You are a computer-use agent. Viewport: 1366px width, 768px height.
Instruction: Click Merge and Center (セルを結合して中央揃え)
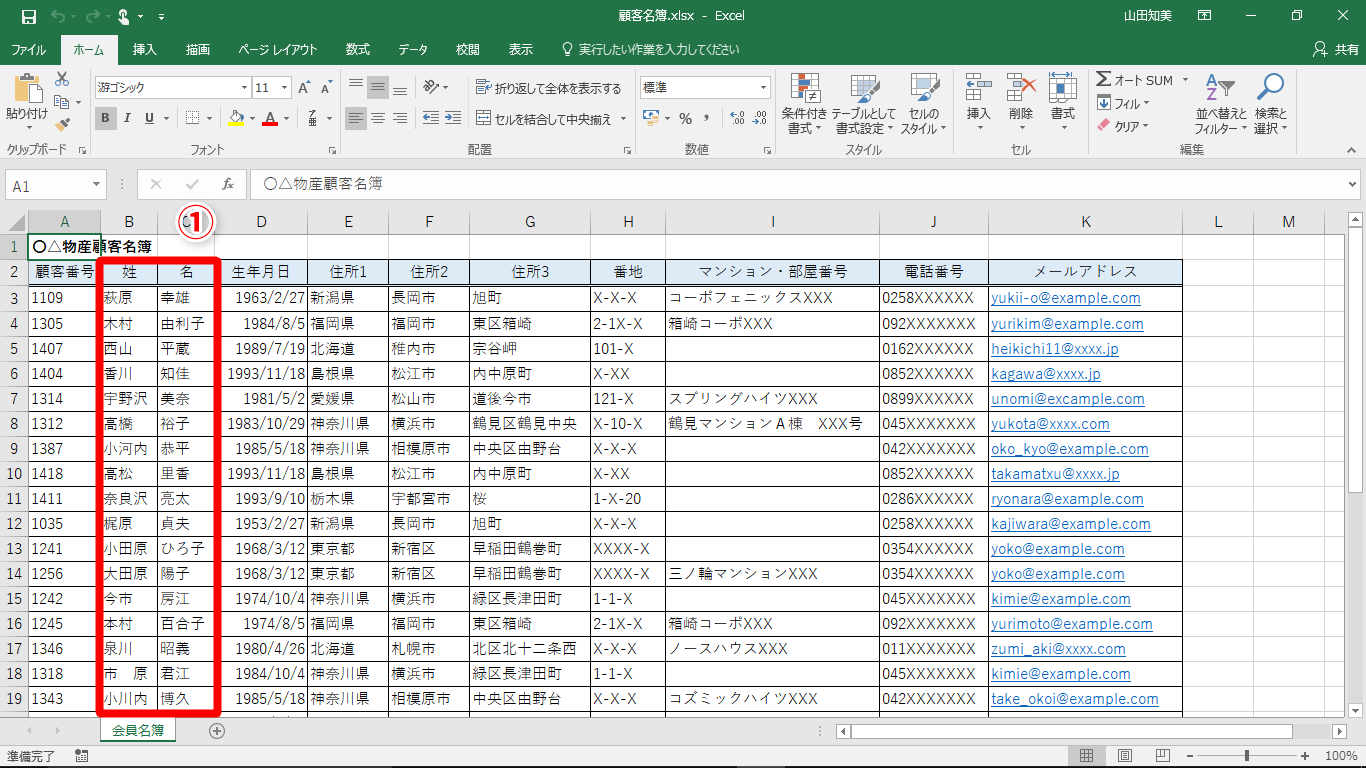[545, 118]
